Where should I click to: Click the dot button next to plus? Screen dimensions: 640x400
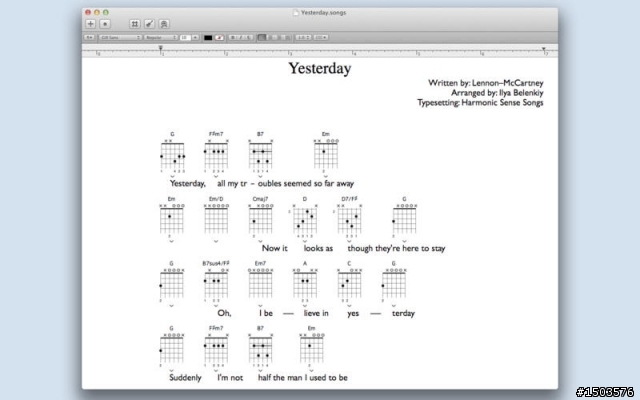pos(105,24)
